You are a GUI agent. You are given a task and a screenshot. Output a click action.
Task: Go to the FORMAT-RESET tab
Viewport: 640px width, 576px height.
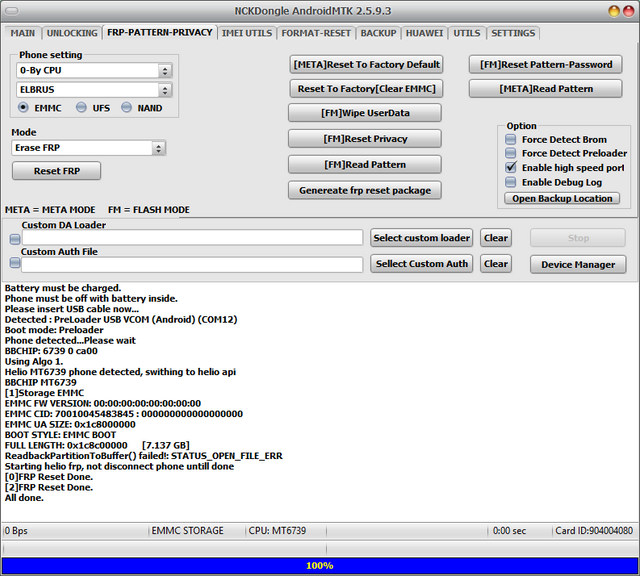316,33
